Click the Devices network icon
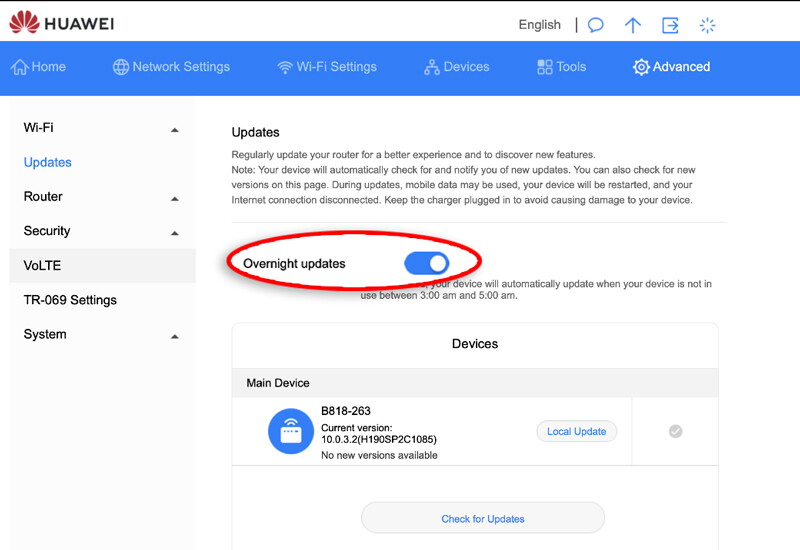 click(x=432, y=67)
